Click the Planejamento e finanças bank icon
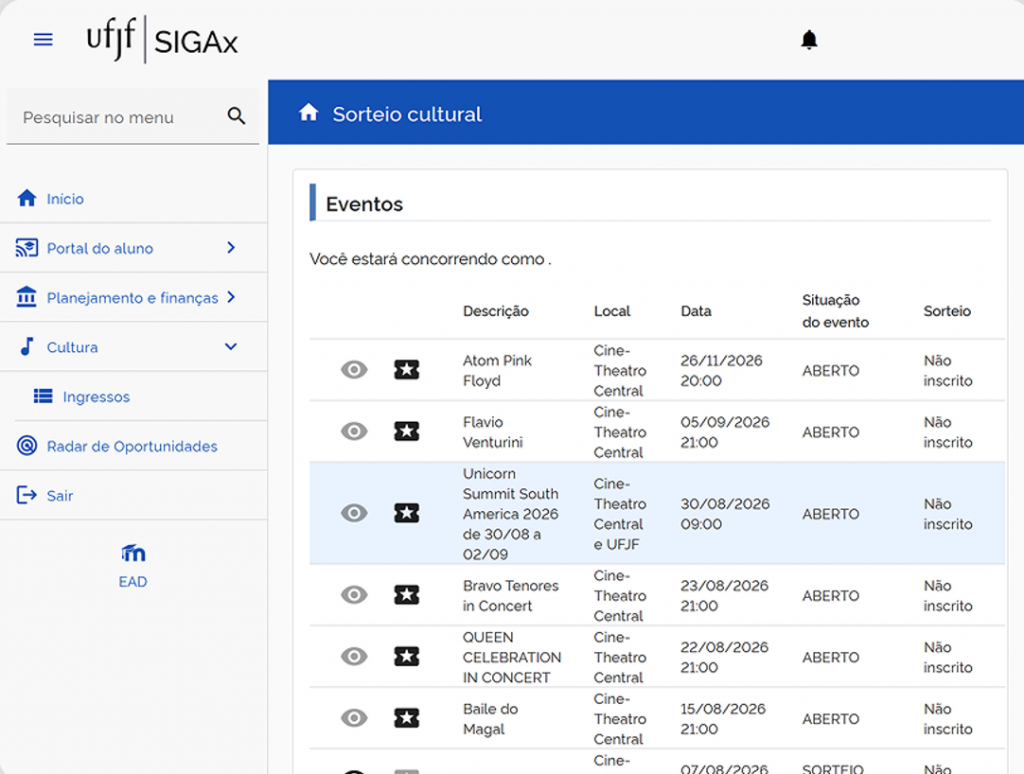Viewport: 1024px width, 774px height. coord(27,297)
